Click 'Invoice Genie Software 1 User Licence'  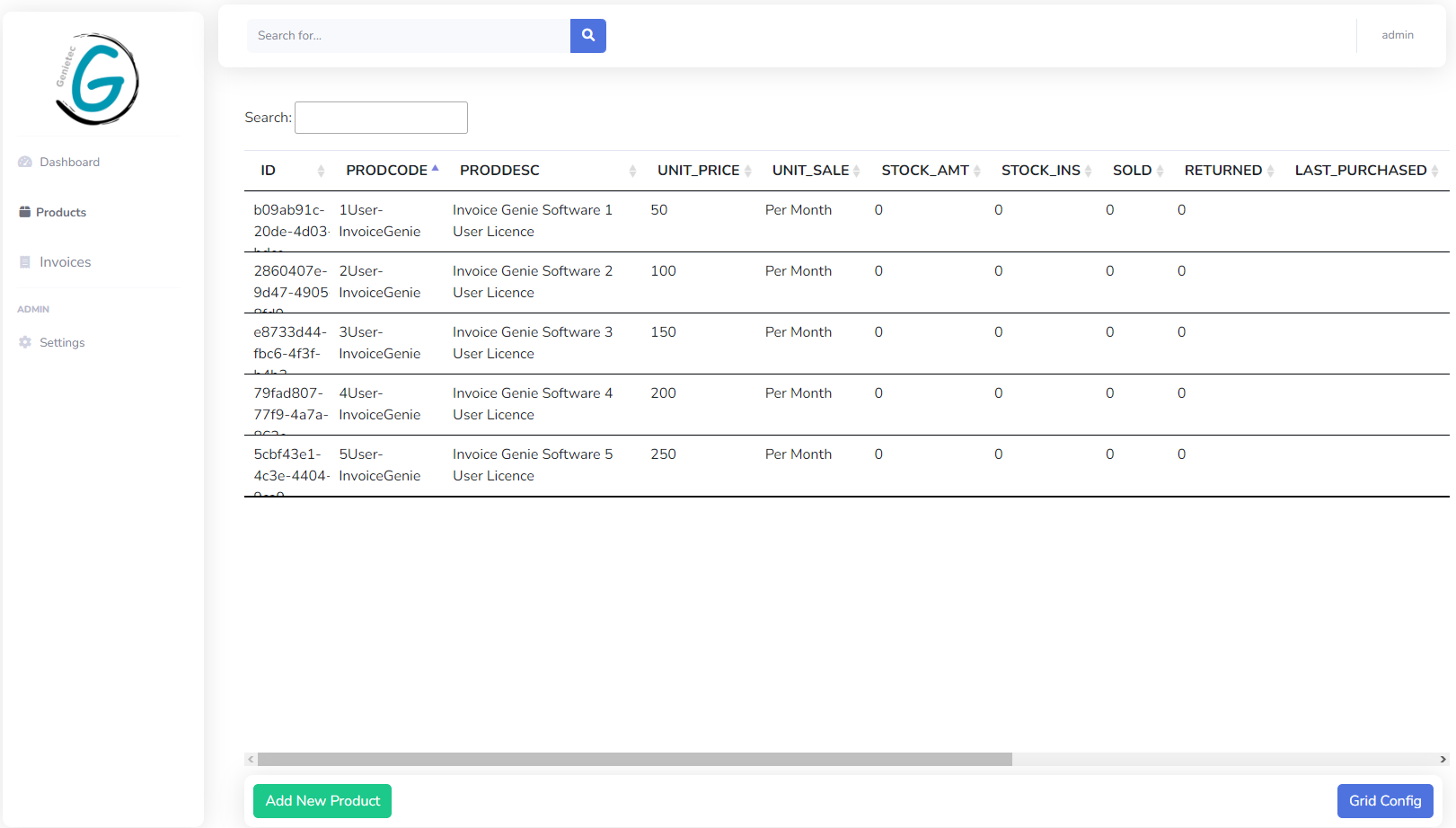point(533,221)
